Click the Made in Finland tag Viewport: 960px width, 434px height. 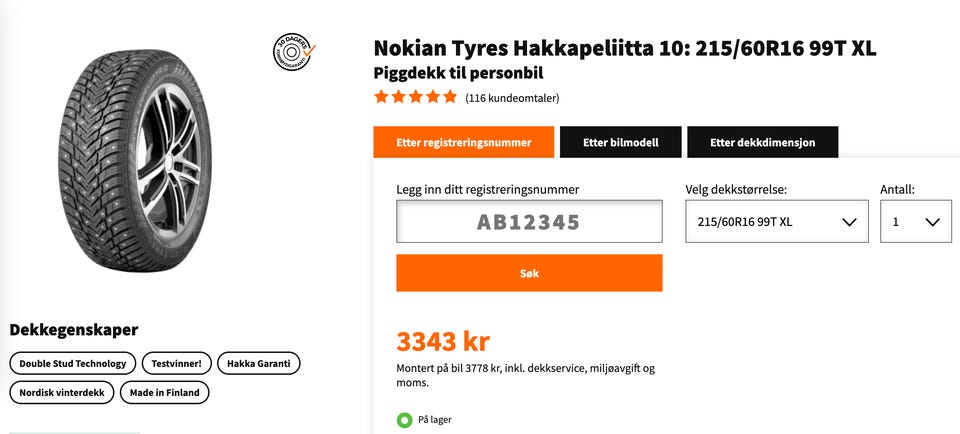(x=165, y=392)
